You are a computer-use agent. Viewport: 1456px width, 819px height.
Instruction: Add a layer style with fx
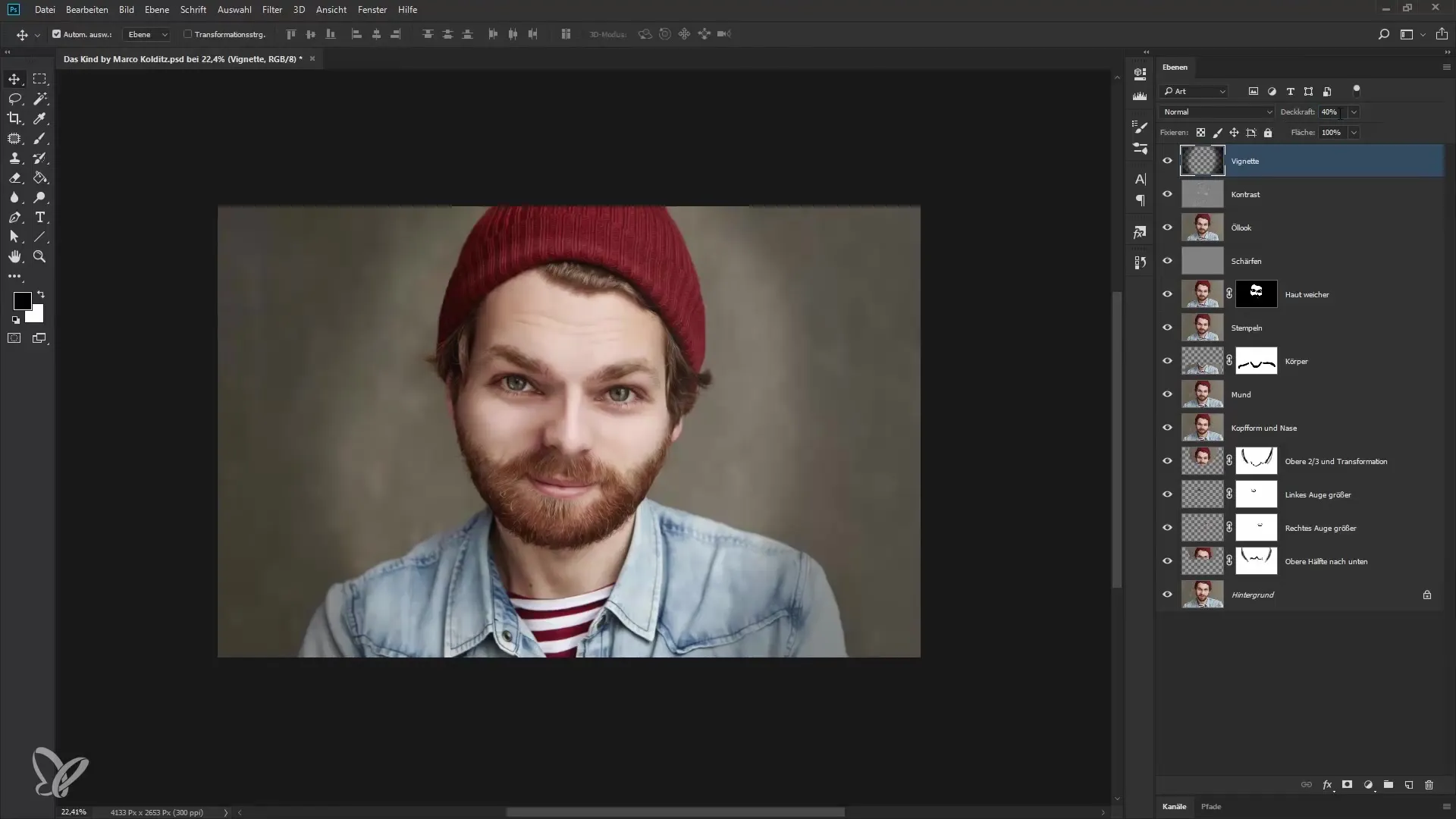pos(1327,785)
